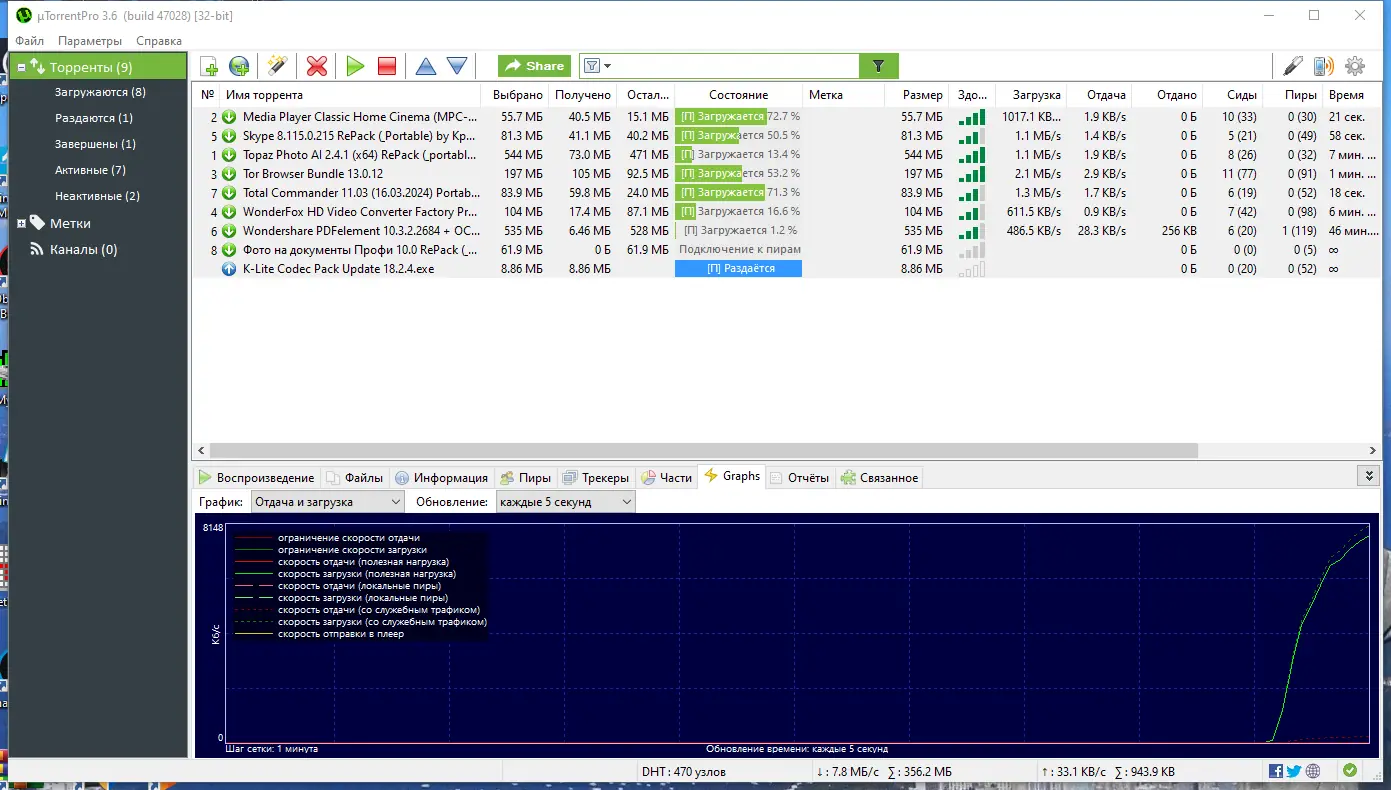Image resolution: width=1391 pixels, height=790 pixels.
Task: Click the DHT: 470 узлов status bar entry
Action: click(684, 772)
